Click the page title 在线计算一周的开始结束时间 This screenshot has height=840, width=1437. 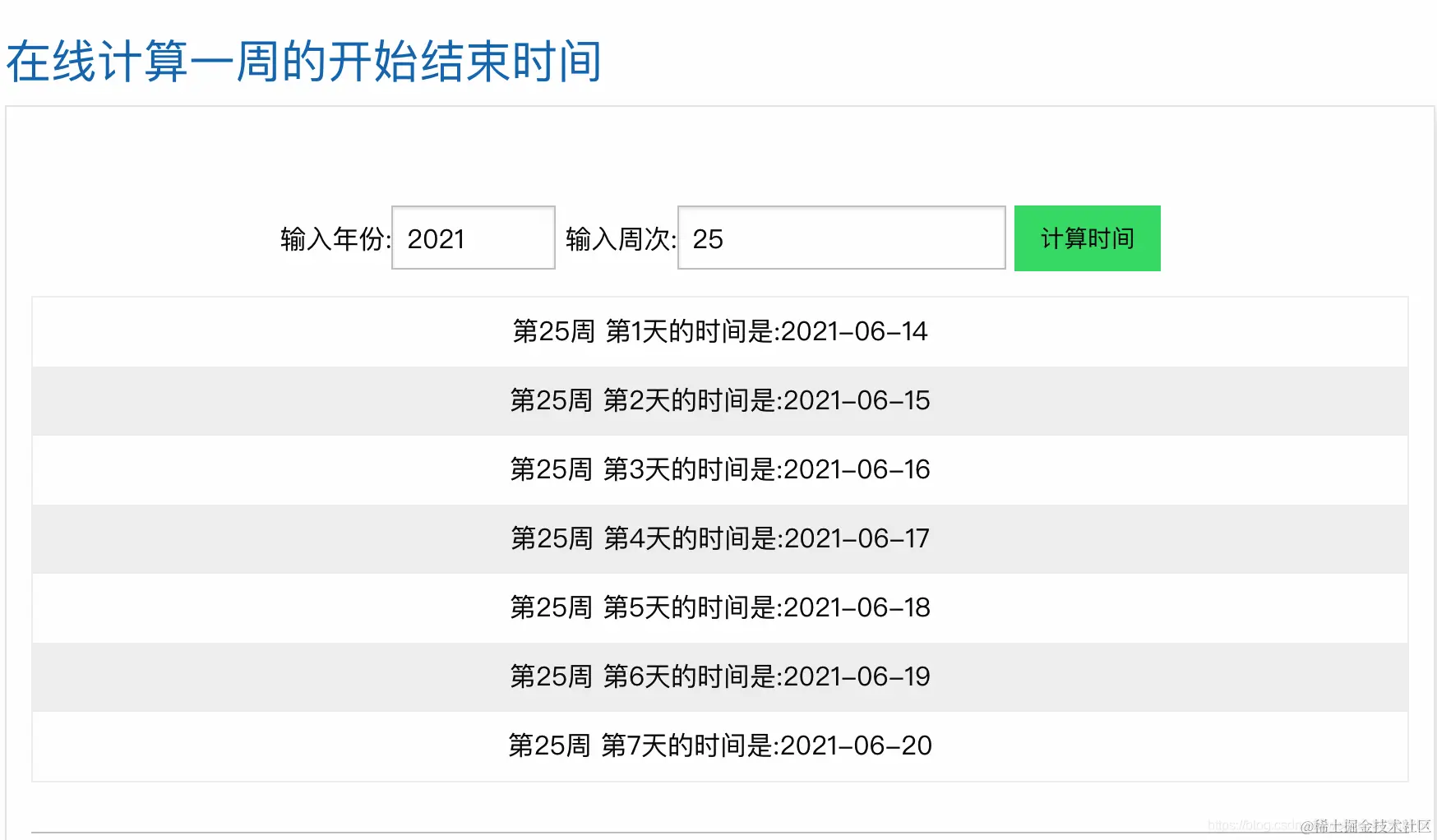[x=303, y=62]
